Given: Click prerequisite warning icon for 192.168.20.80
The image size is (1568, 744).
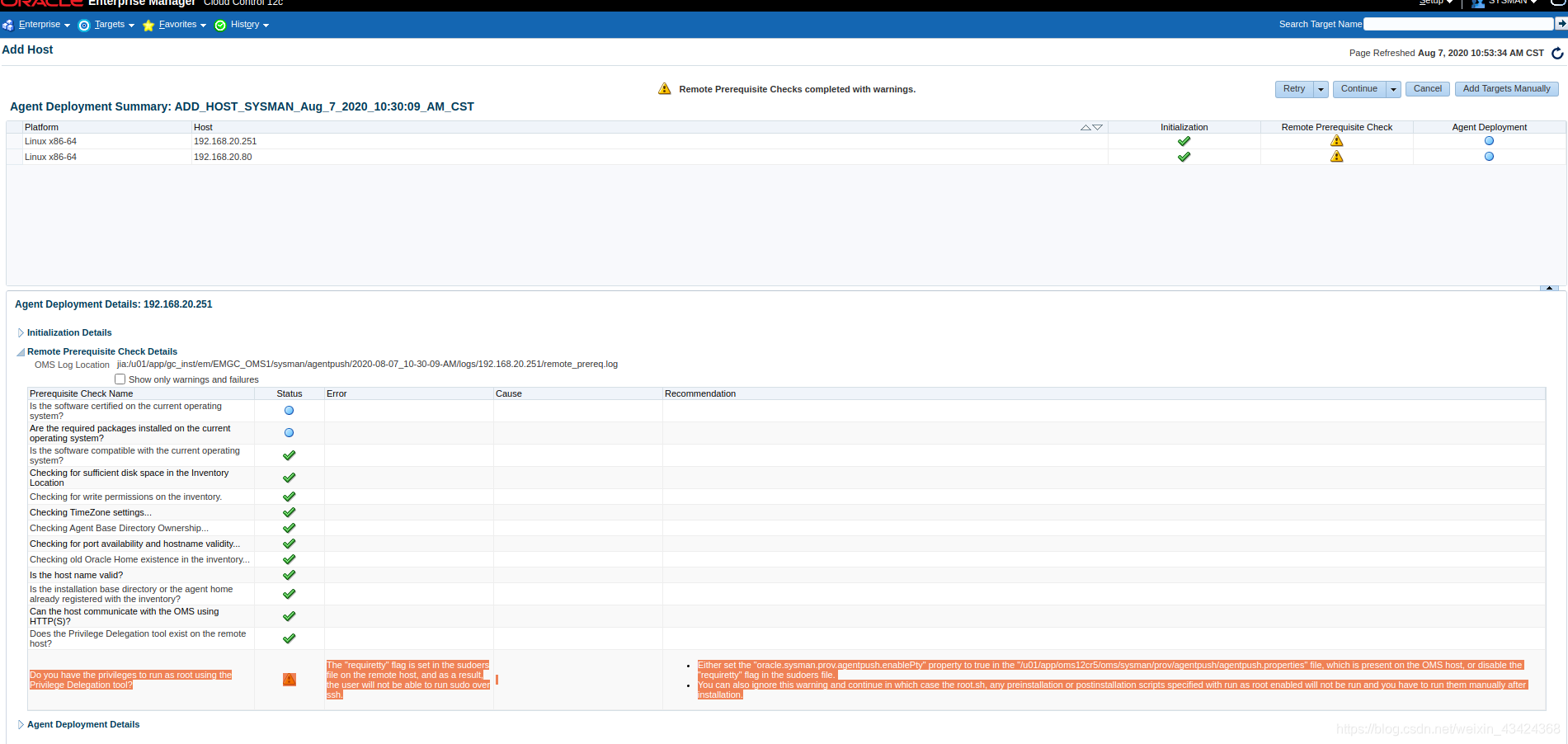Looking at the screenshot, I should pos(1337,157).
